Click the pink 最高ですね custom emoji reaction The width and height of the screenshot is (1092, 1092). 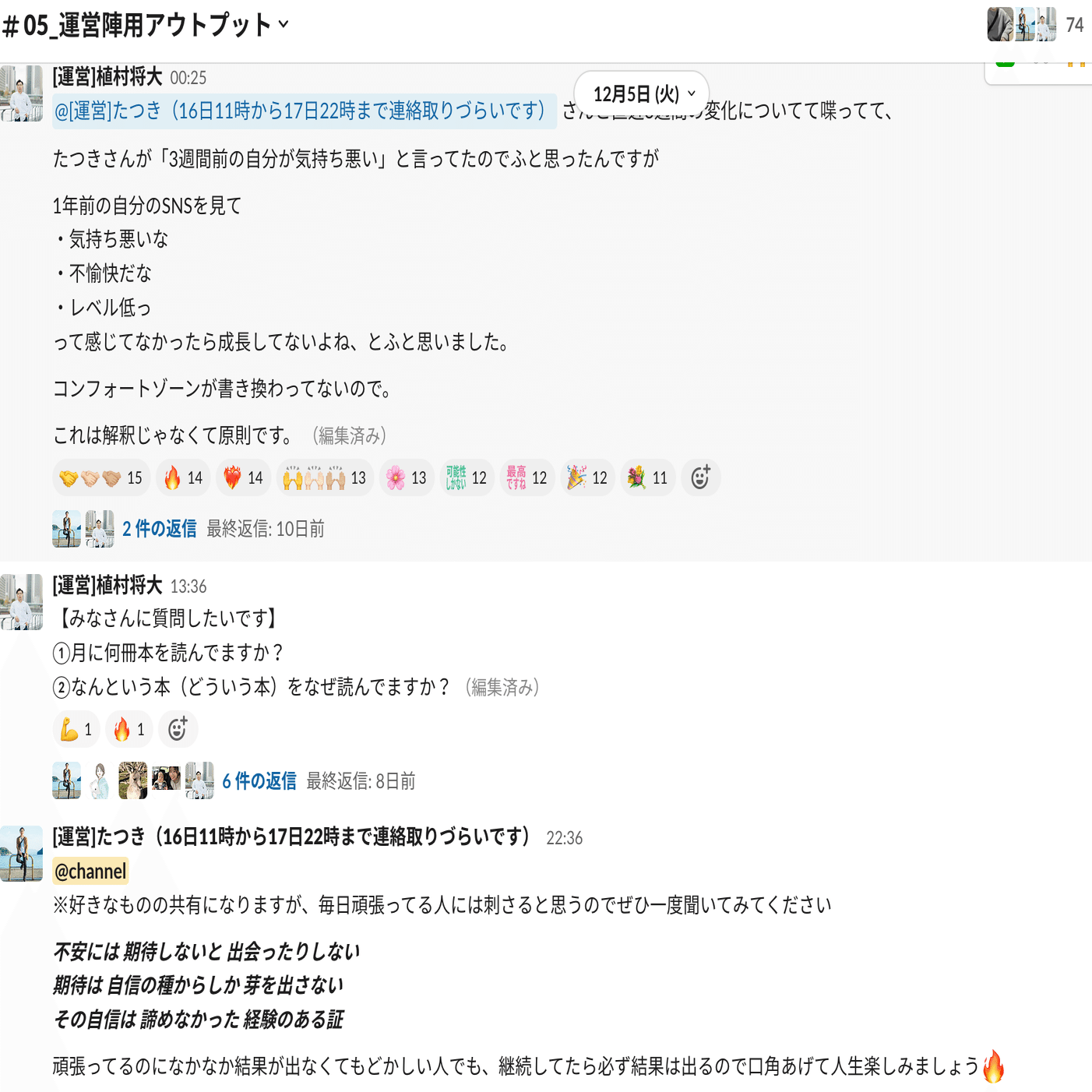pos(527,477)
